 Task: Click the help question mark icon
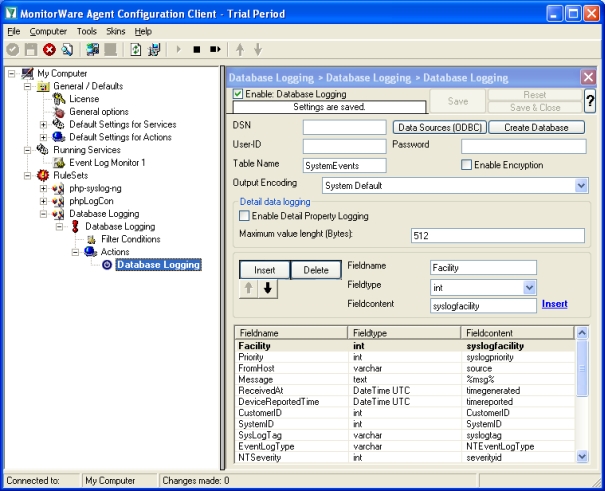click(589, 101)
